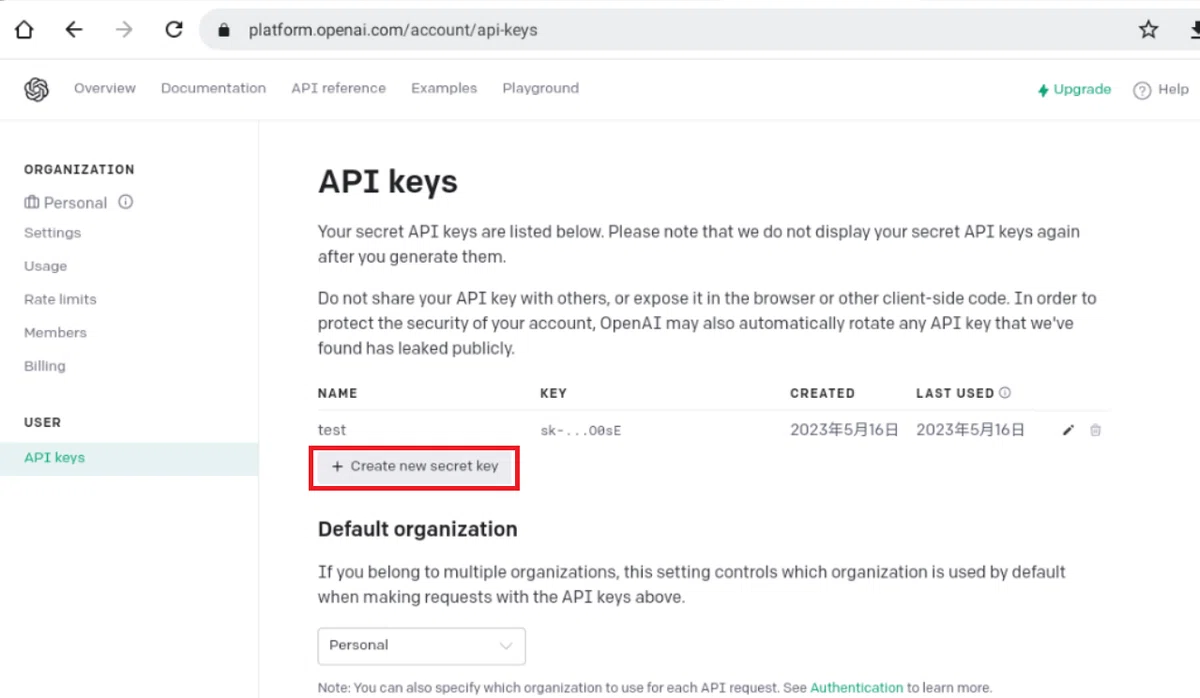1200x698 pixels.
Task: Click the OpenAI logo icon
Action: (x=36, y=89)
